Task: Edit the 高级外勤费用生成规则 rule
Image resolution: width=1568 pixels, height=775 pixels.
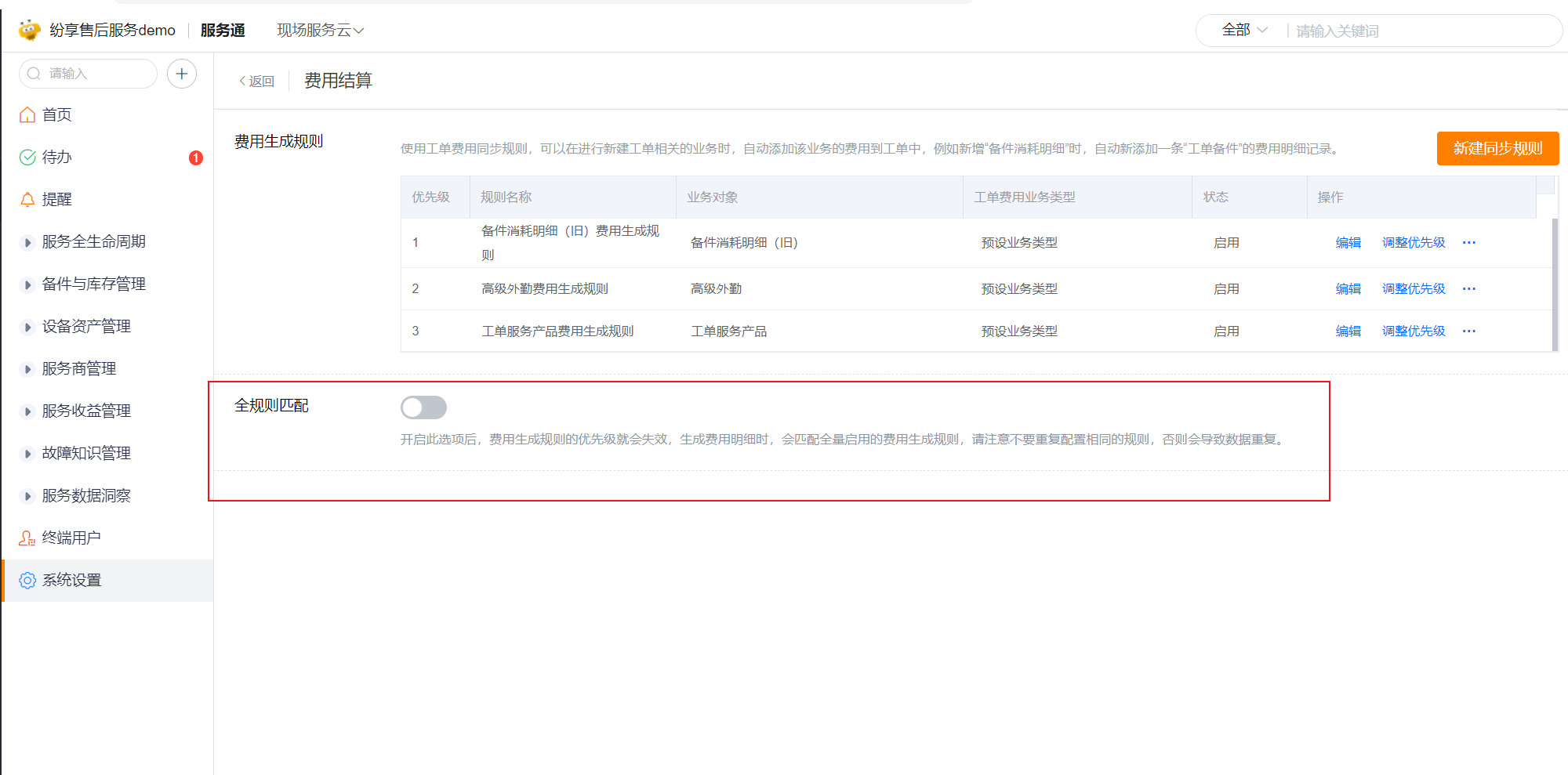Action: [1348, 288]
